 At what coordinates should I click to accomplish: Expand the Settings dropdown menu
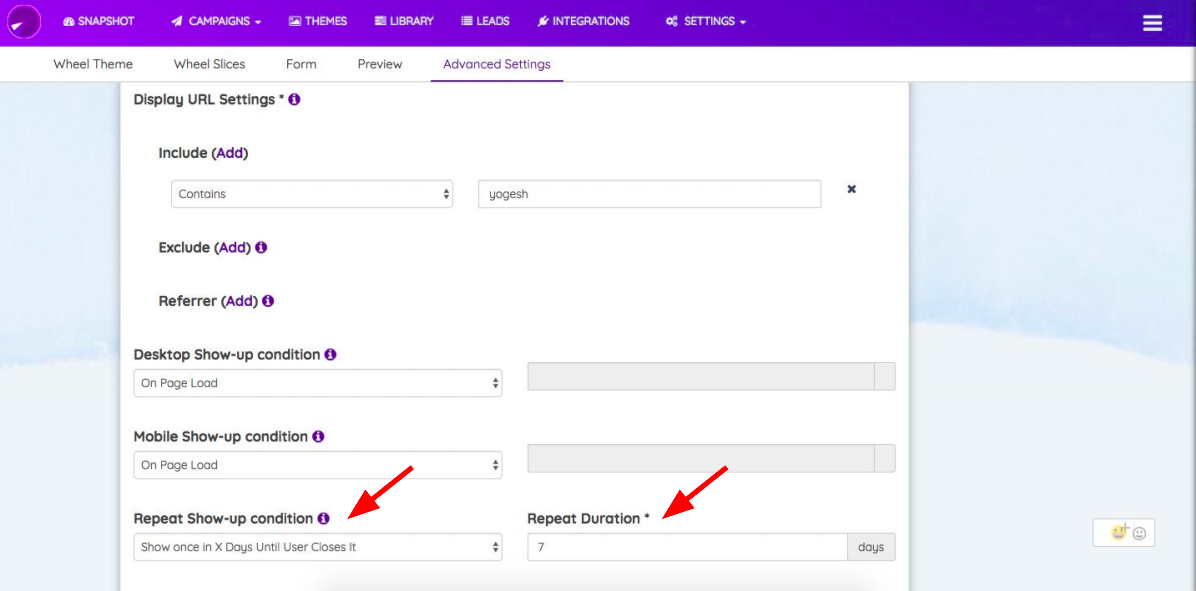706,21
